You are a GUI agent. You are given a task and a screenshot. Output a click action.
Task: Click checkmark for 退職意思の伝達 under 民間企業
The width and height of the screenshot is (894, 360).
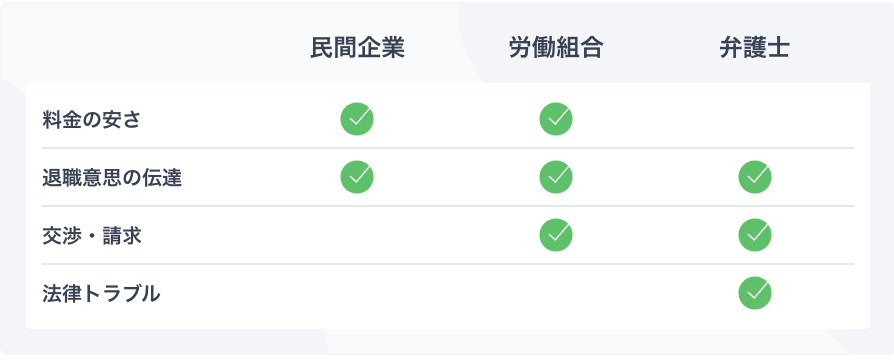(357, 177)
